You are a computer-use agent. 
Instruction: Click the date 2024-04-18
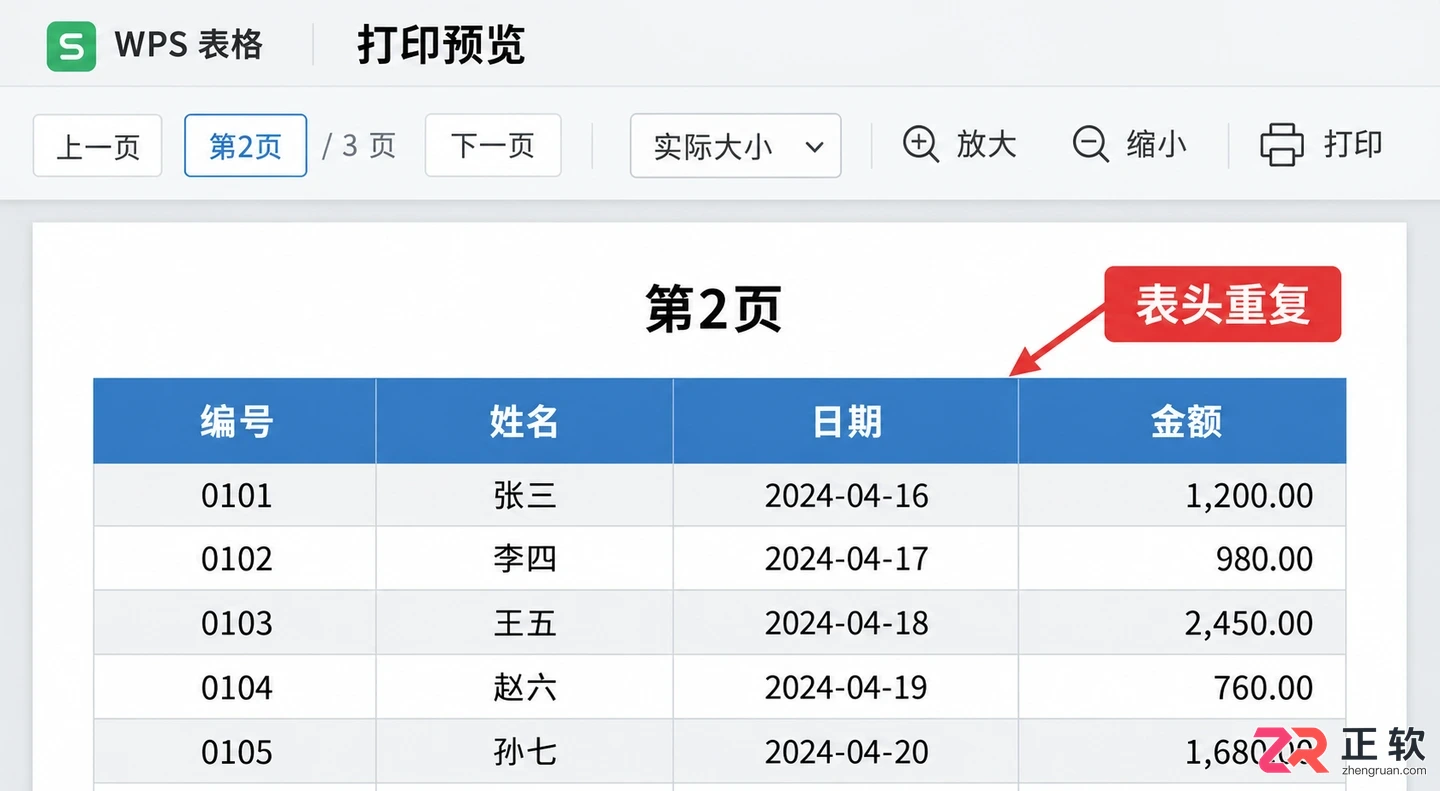coord(846,623)
